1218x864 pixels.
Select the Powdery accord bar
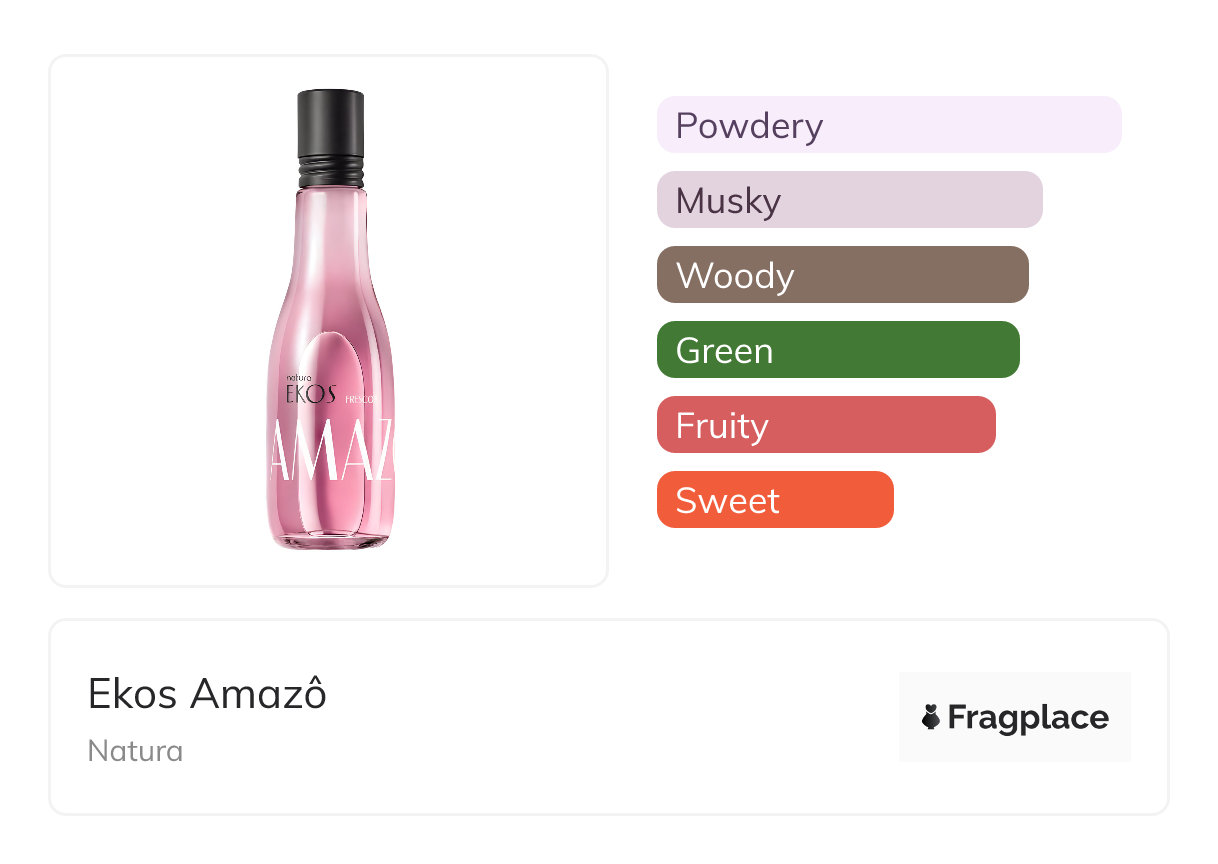(888, 125)
